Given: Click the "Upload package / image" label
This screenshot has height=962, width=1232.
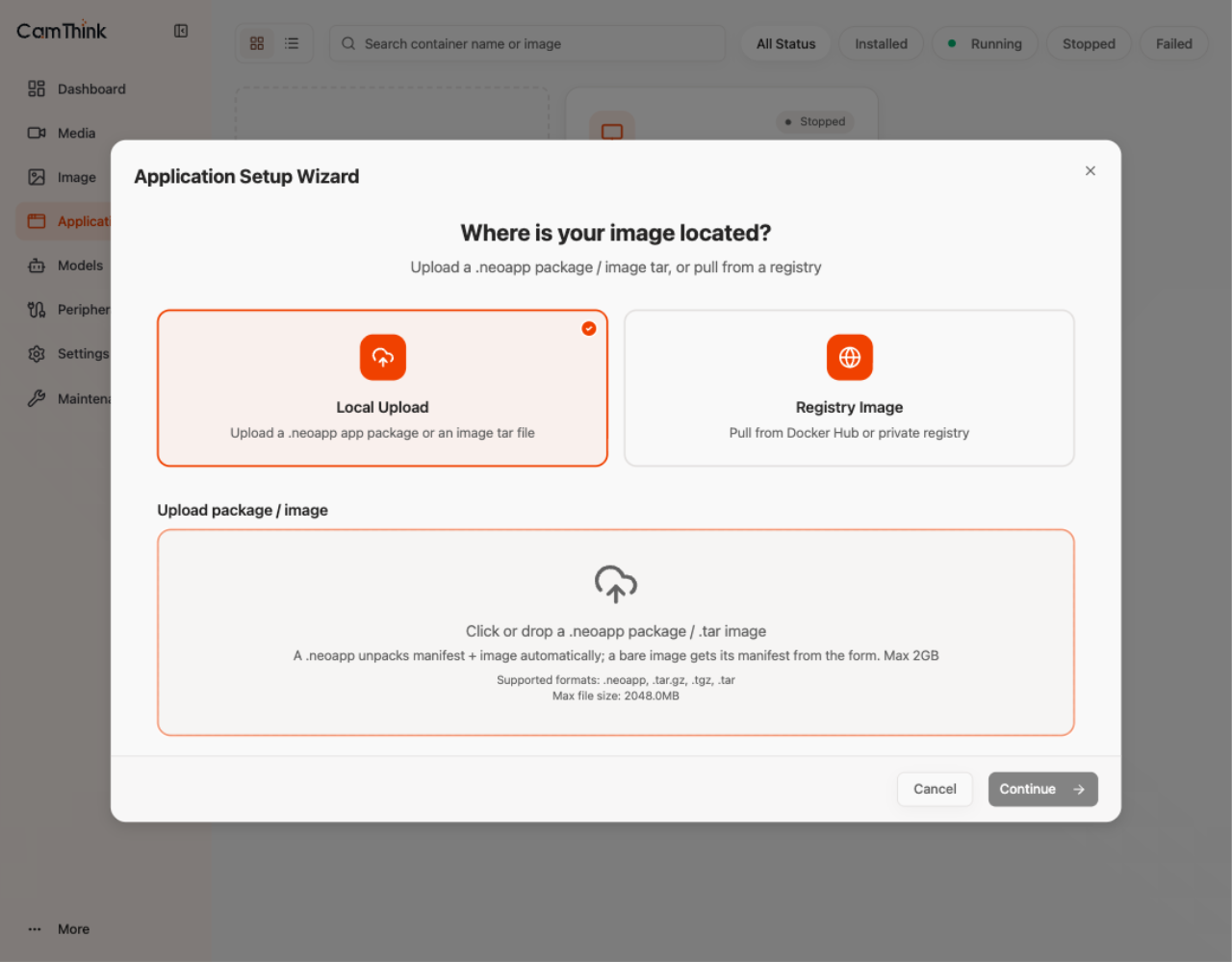Looking at the screenshot, I should 243,510.
